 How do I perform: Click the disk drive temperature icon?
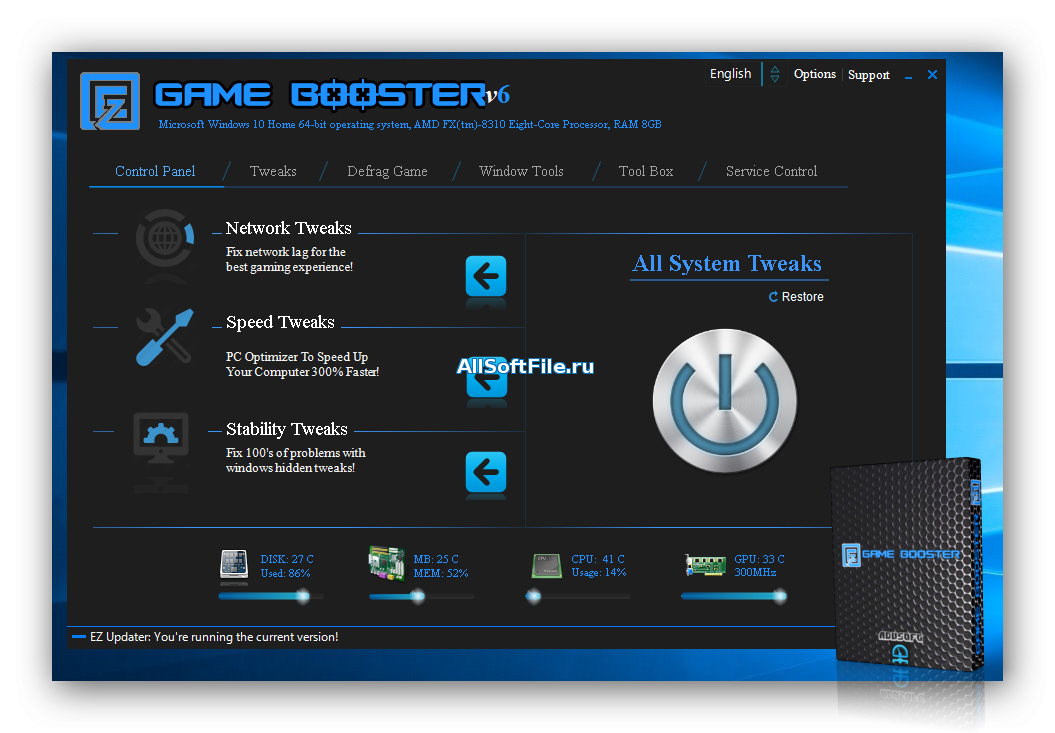pos(234,564)
